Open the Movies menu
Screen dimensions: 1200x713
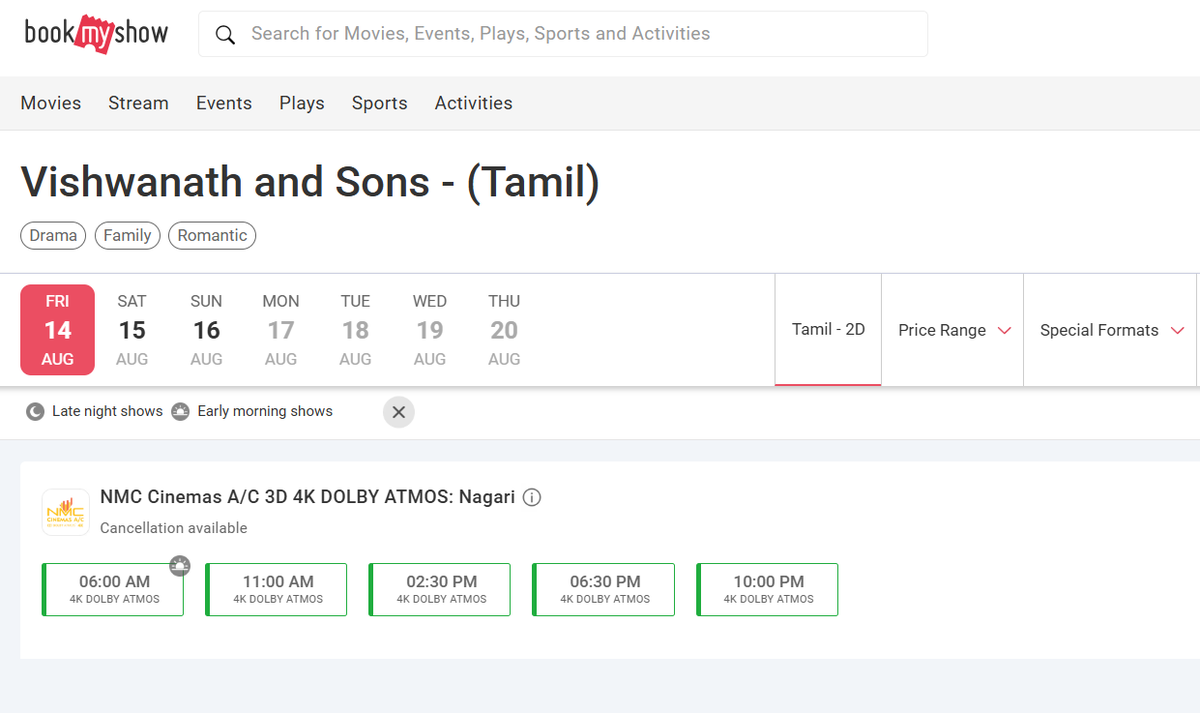[51, 103]
